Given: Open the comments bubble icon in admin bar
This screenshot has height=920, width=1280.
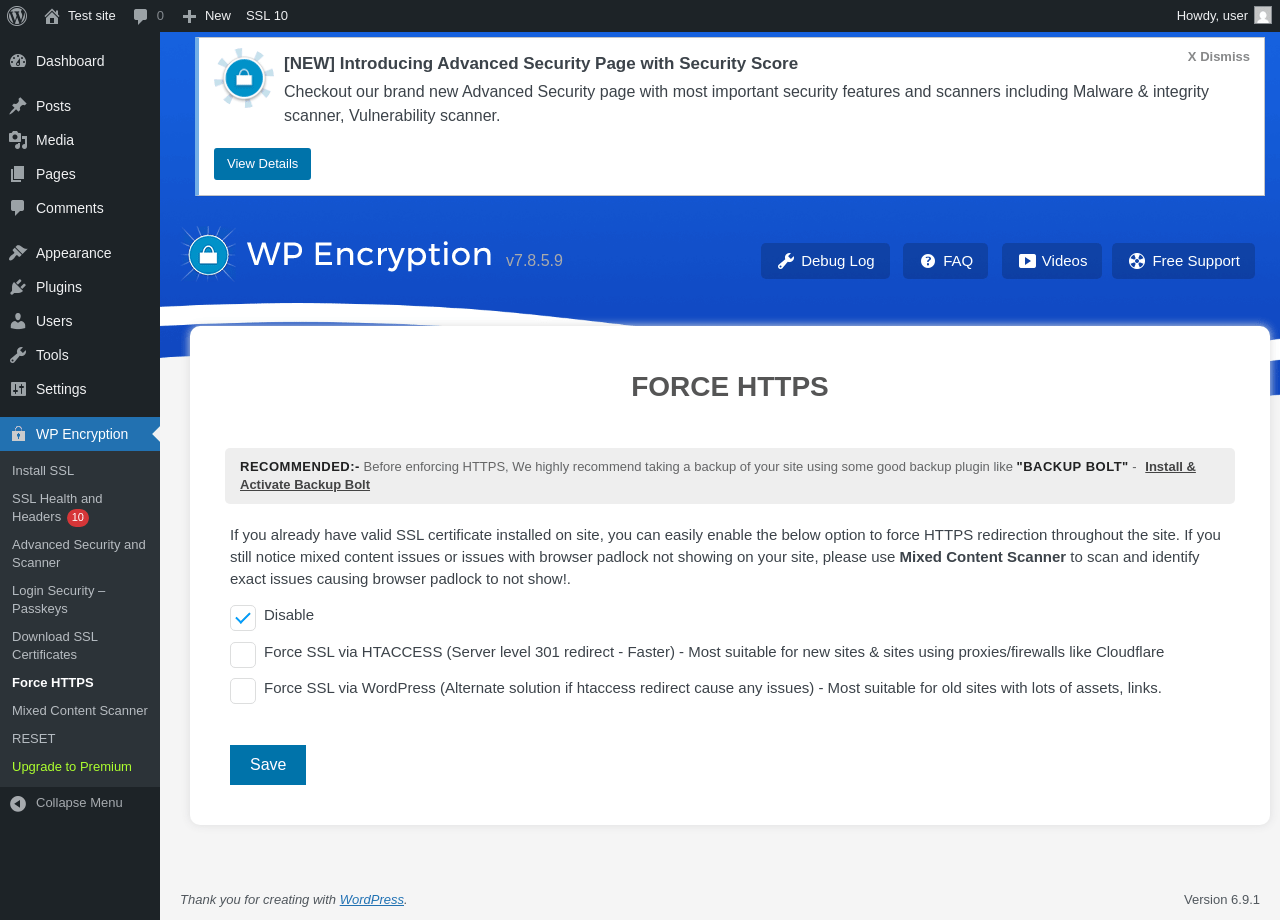Looking at the screenshot, I should (141, 16).
